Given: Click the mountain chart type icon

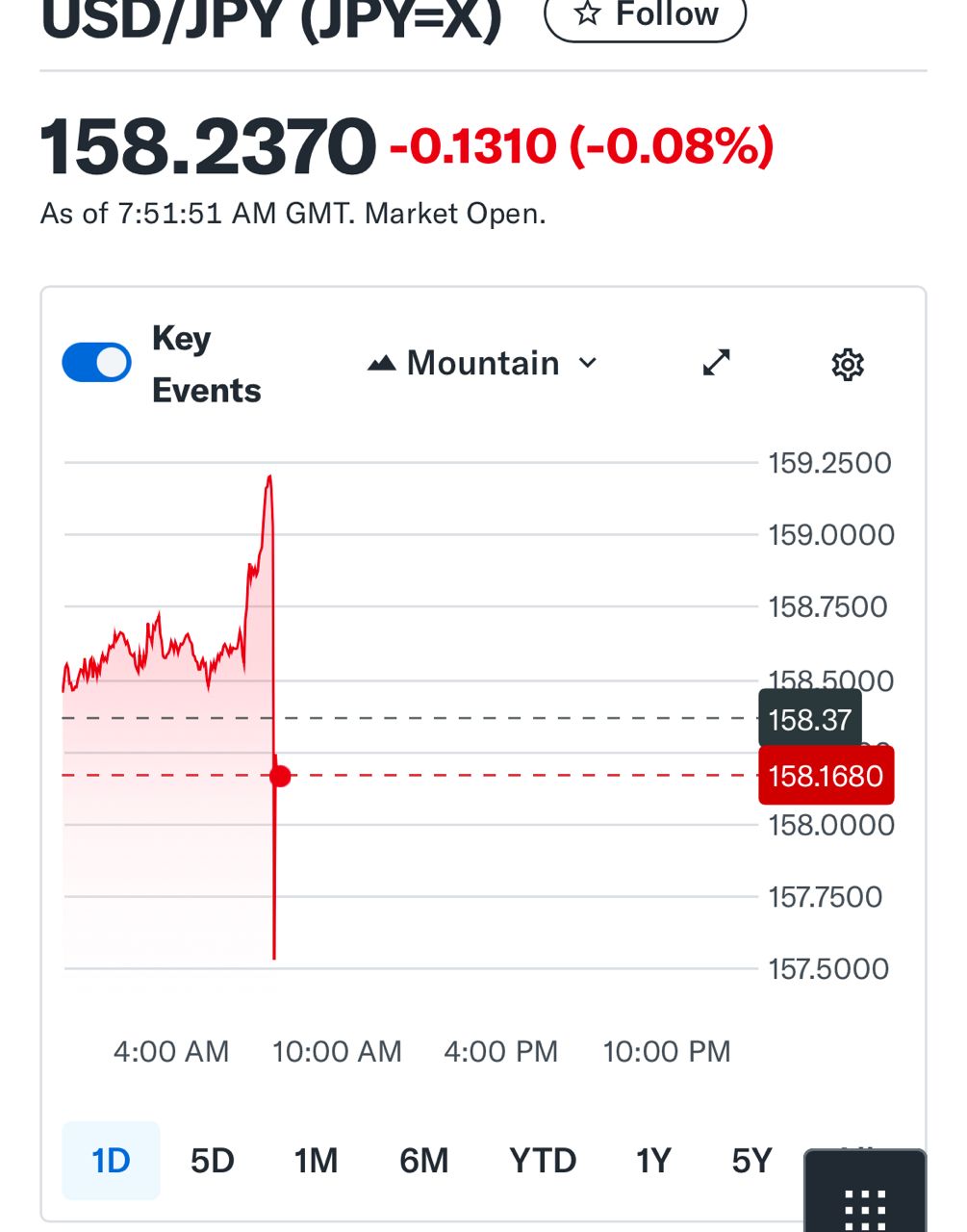Looking at the screenshot, I should point(382,363).
